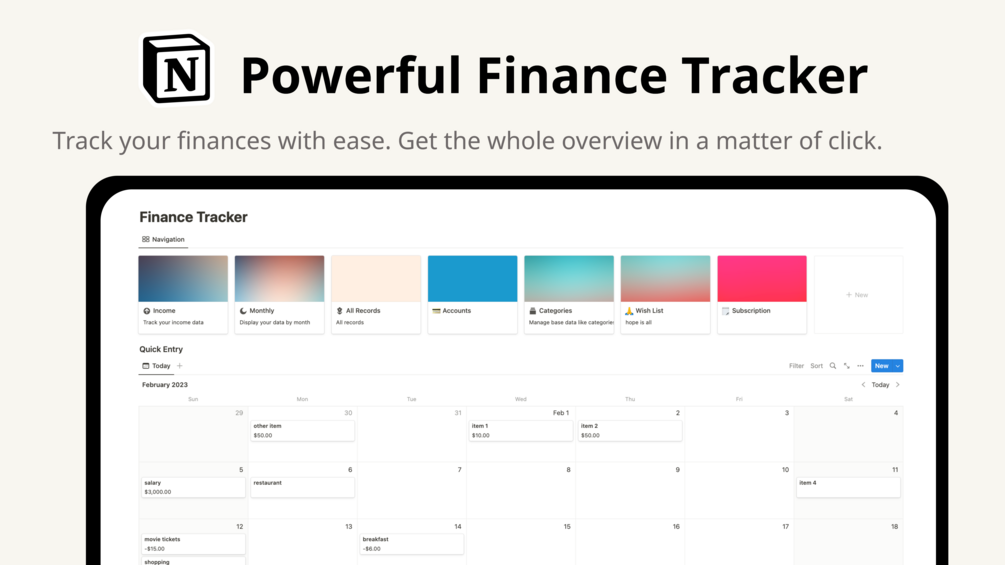The image size is (1005, 565).
Task: Click the plus icon to add view
Action: tap(180, 366)
